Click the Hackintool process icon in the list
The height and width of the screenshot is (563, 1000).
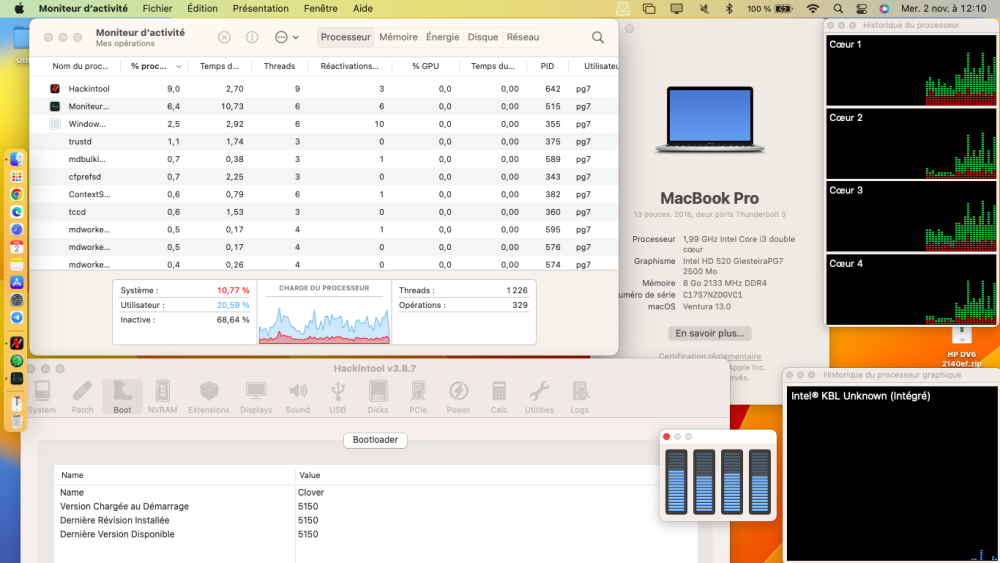[55, 89]
